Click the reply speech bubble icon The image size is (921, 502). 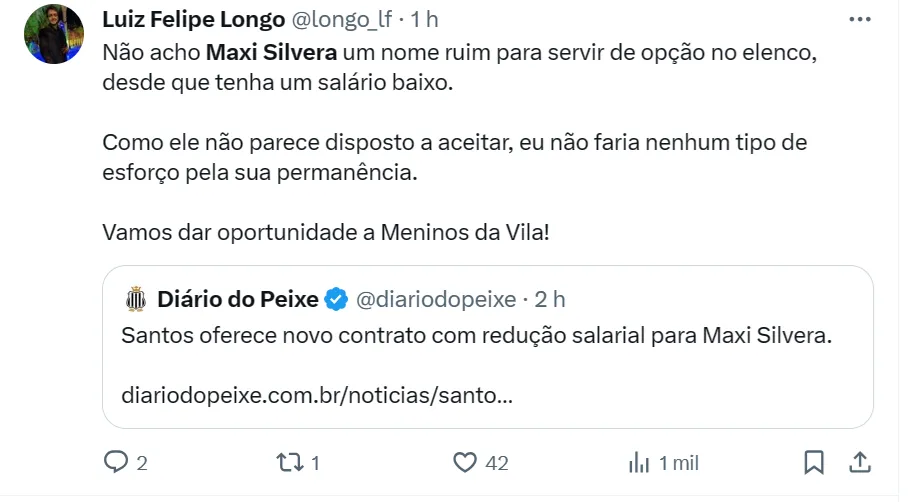(x=117, y=462)
